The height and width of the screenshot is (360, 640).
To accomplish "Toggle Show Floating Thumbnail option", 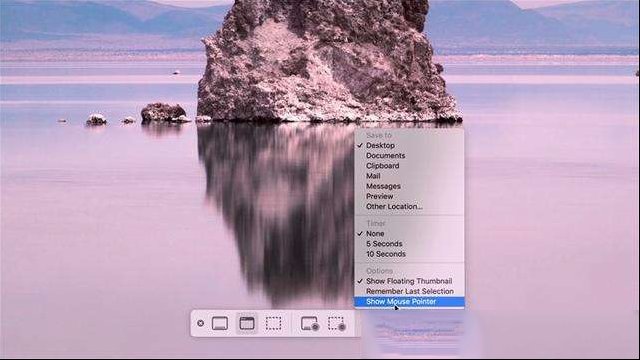I will 409,281.
